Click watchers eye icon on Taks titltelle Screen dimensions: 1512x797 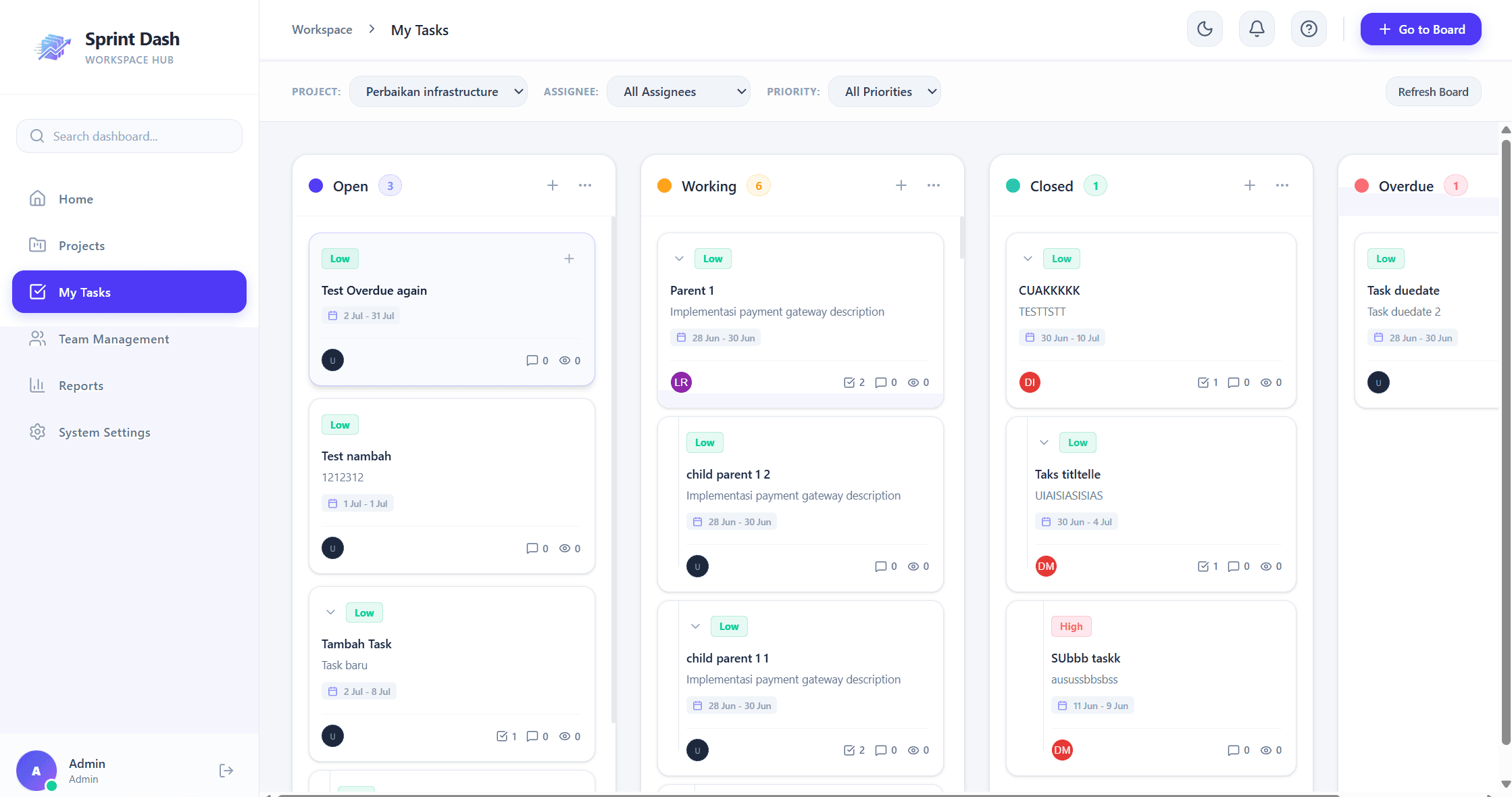1266,566
